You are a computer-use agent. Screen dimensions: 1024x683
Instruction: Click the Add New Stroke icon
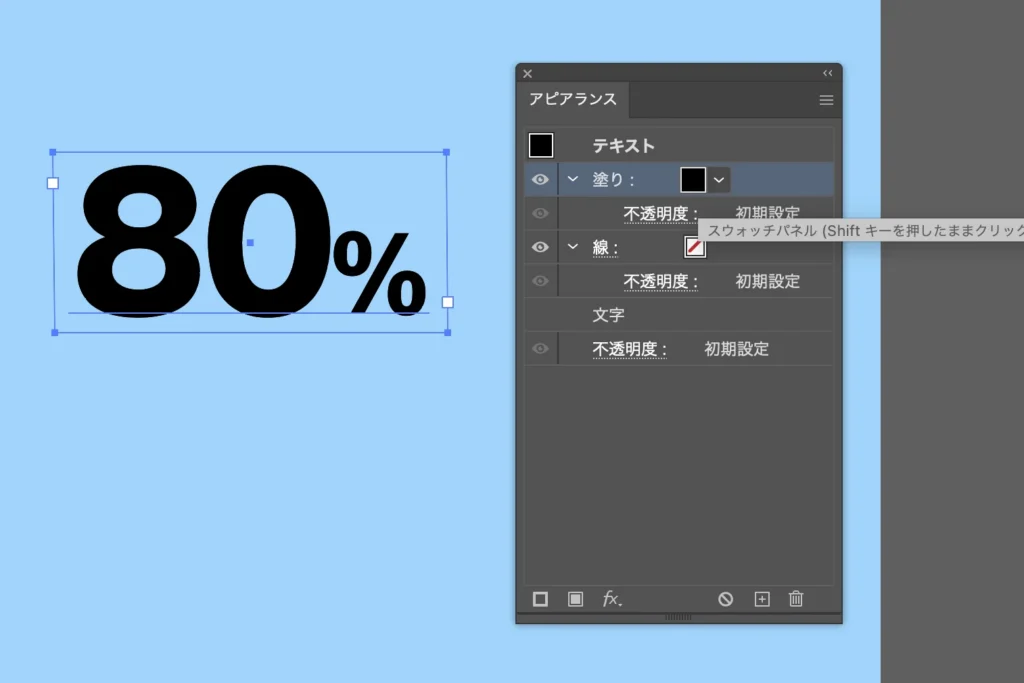pos(540,599)
